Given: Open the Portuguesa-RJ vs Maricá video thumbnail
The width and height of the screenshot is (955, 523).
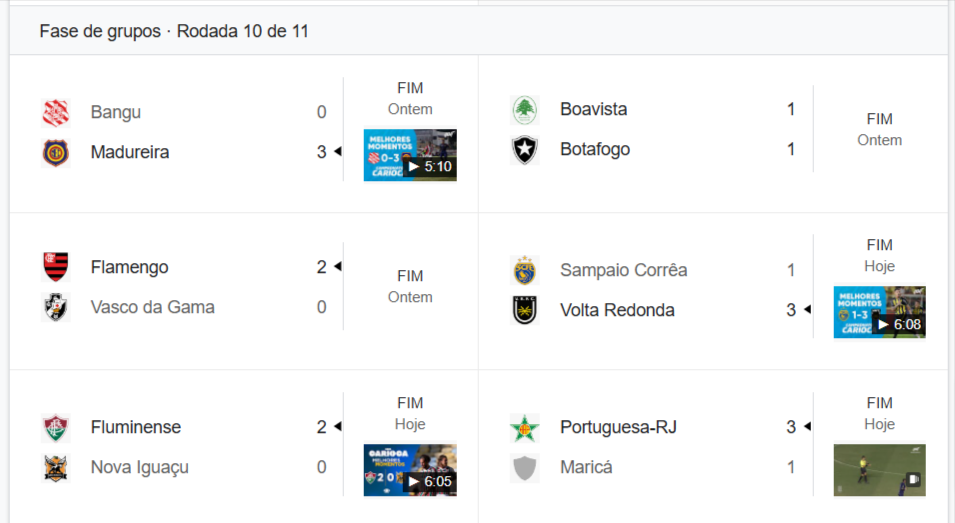Looking at the screenshot, I should tap(879, 470).
